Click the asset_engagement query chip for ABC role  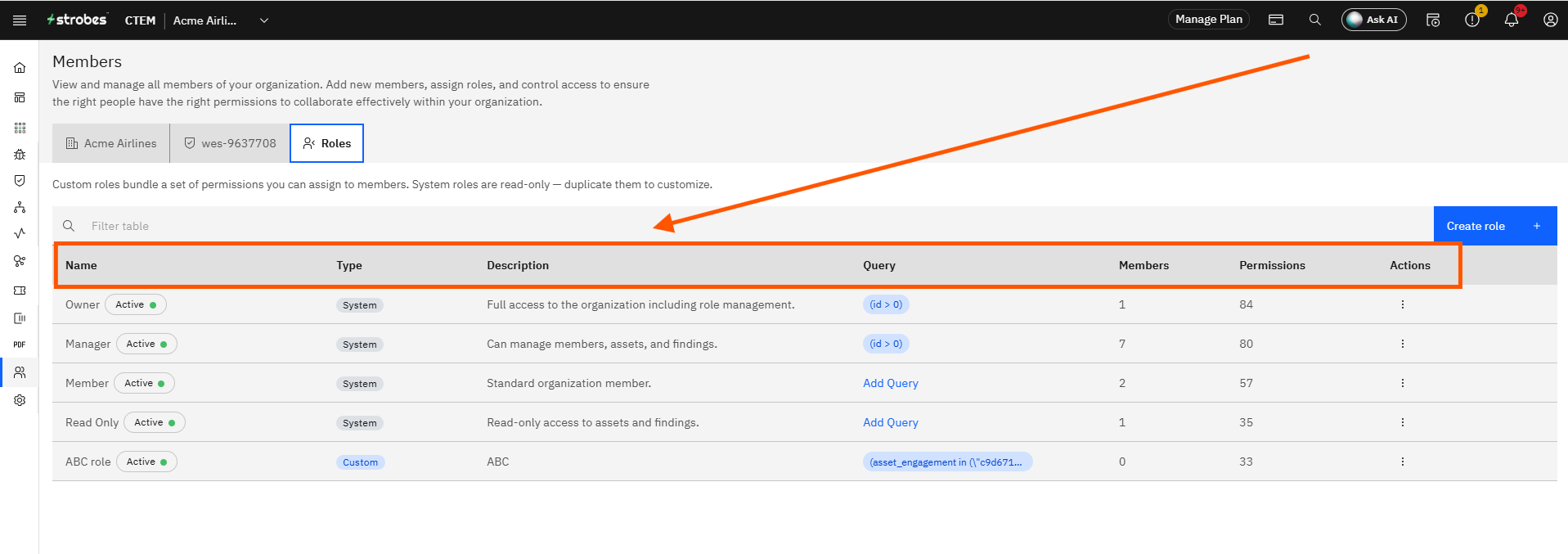click(947, 462)
